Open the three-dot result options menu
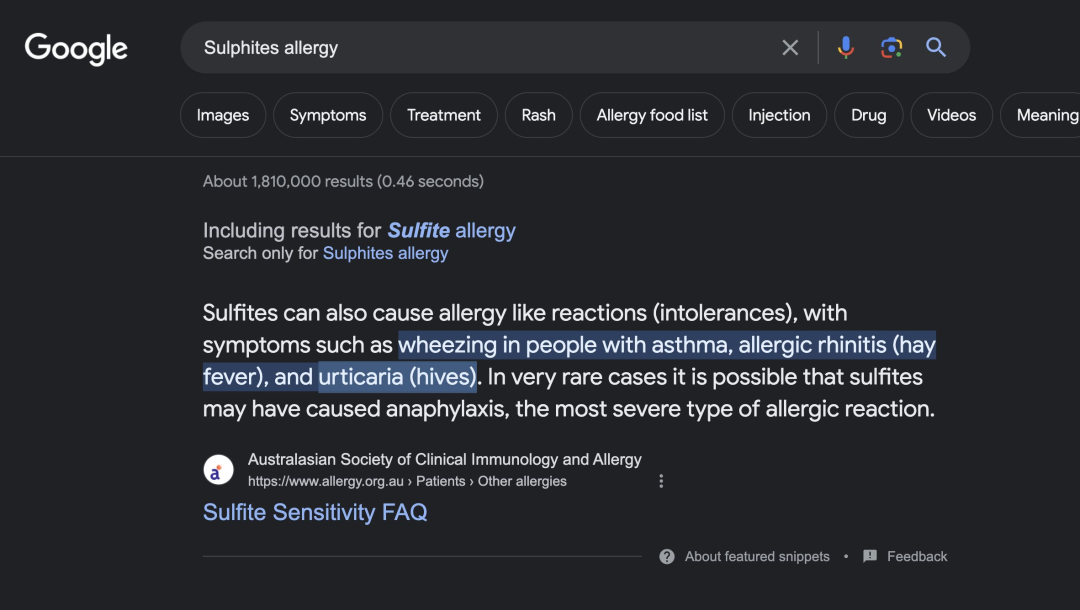 coord(661,481)
